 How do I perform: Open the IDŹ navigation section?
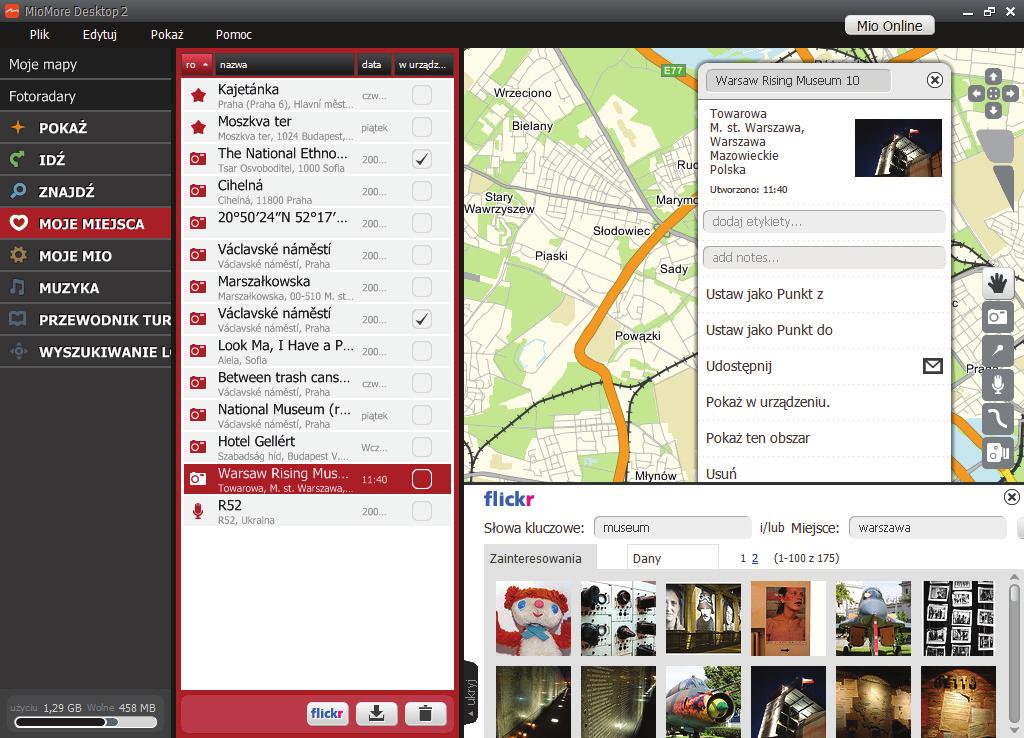(86, 160)
